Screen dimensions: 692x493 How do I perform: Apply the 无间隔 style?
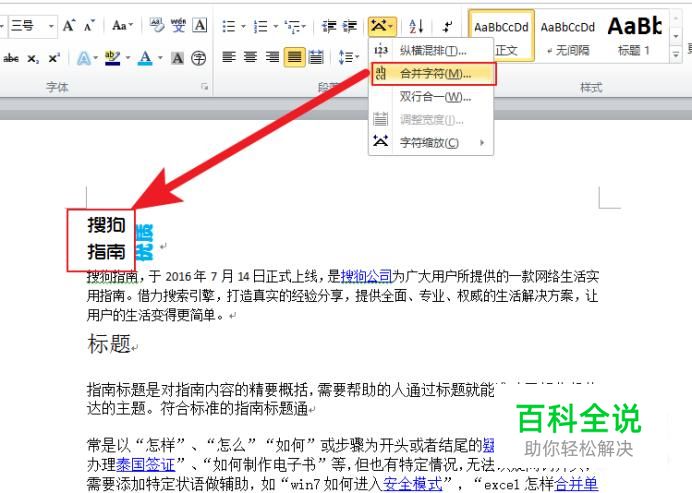(568, 36)
